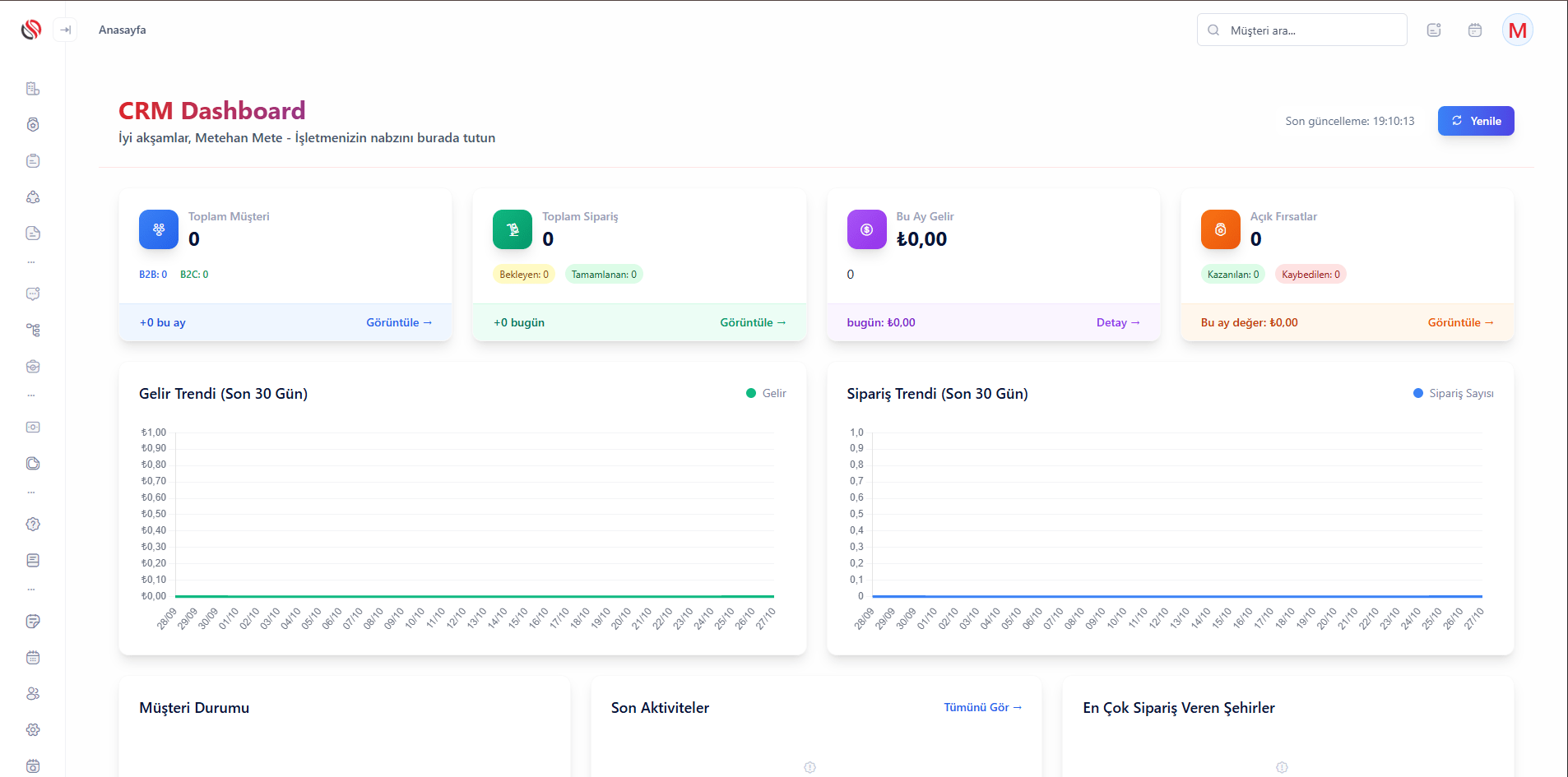The height and width of the screenshot is (777, 1568).
Task: Open the help question-mark badge icon
Action: click(x=33, y=524)
